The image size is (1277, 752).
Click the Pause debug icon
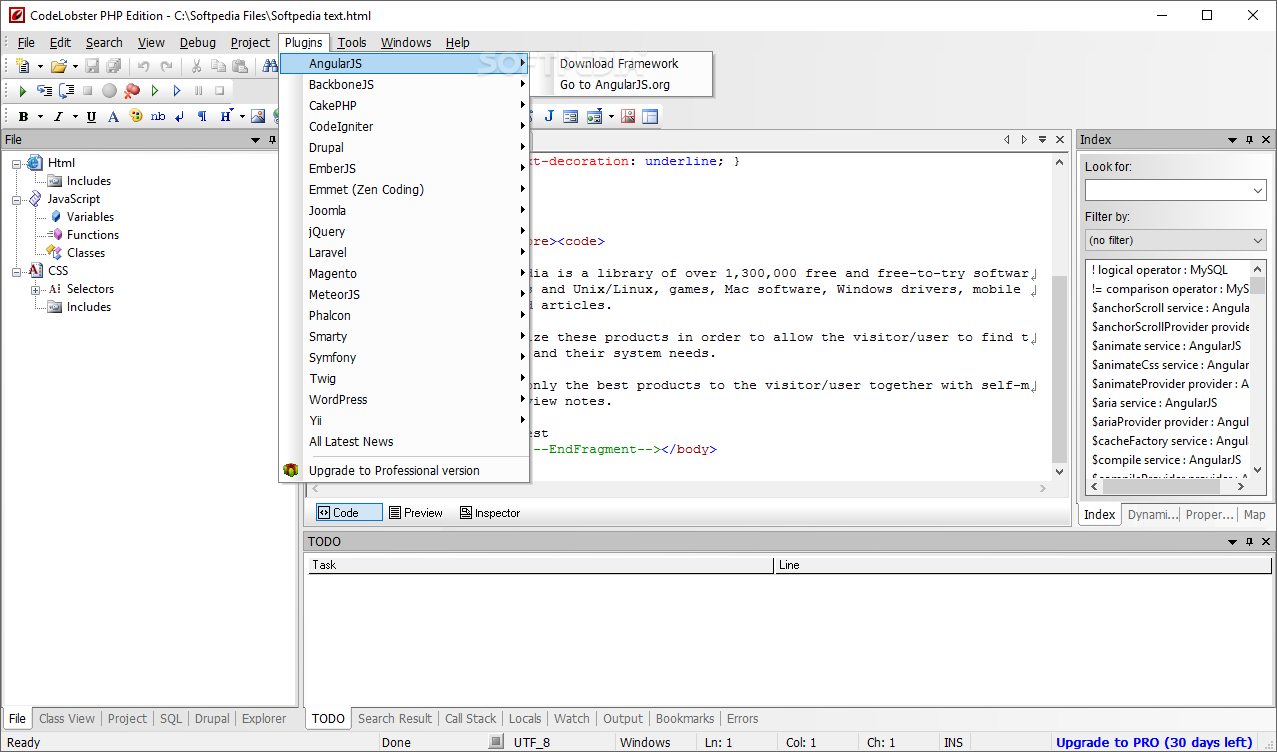(198, 91)
